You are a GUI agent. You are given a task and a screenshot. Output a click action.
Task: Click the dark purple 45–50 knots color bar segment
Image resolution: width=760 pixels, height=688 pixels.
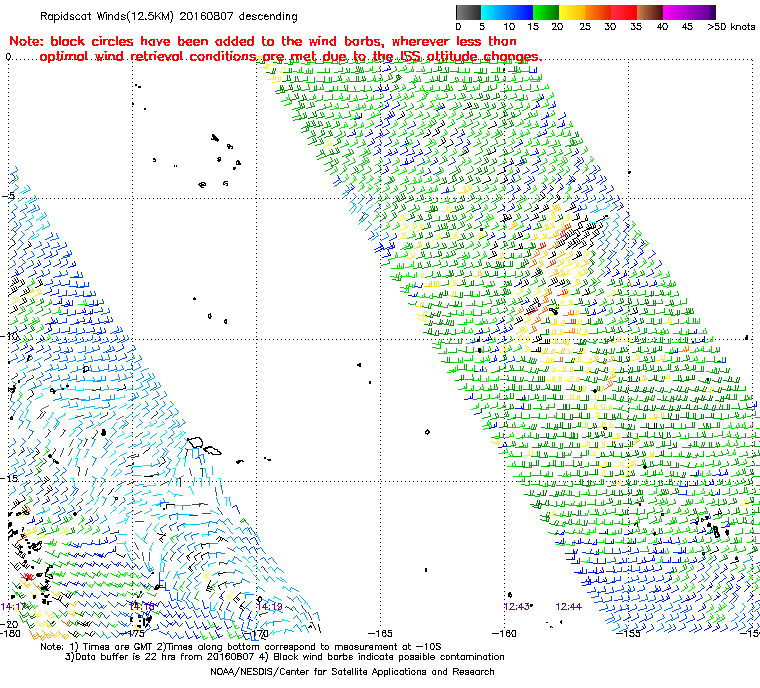[x=702, y=12]
